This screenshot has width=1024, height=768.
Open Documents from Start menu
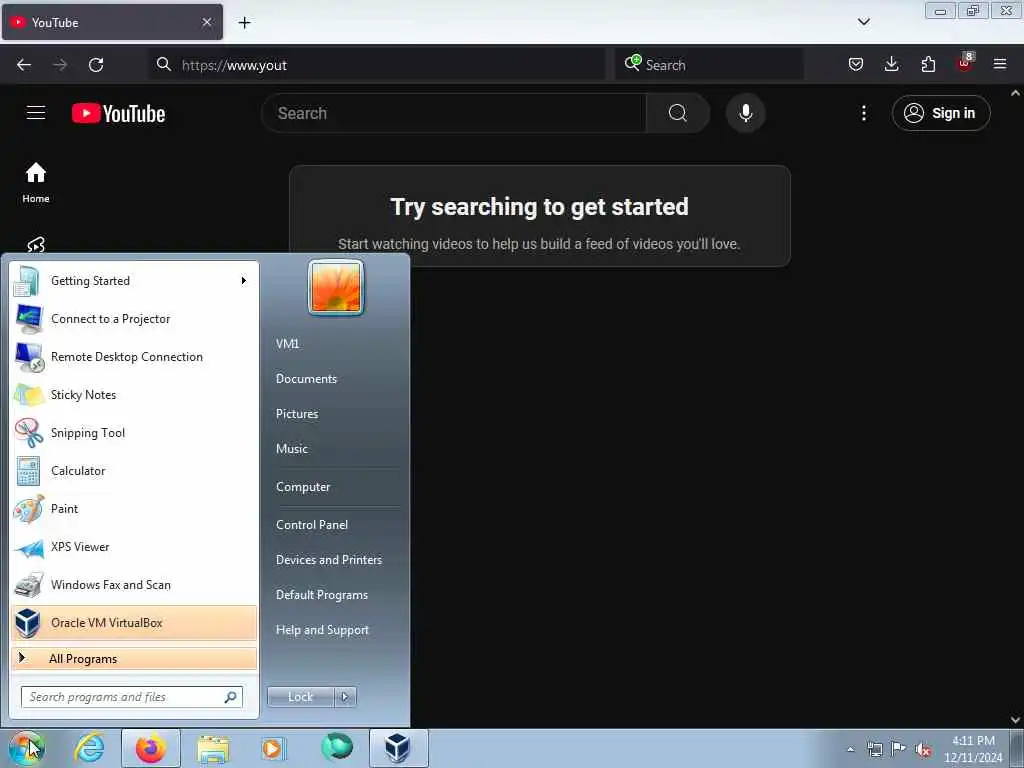[x=306, y=379]
